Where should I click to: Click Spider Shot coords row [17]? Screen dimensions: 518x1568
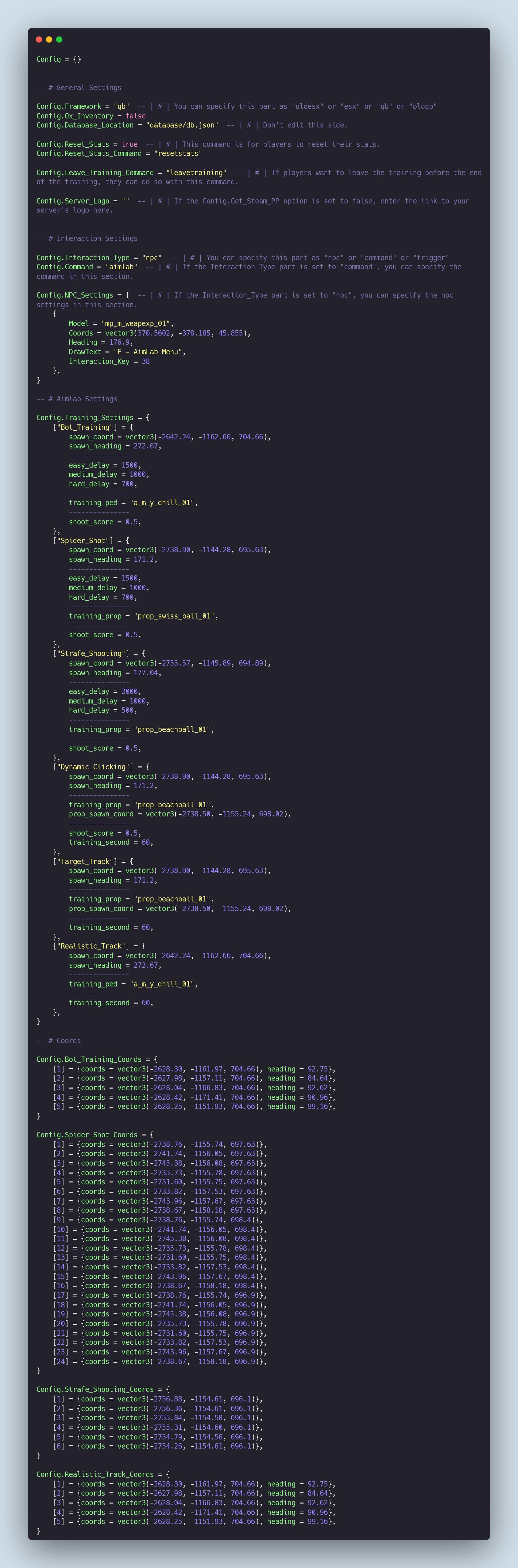[159, 1295]
